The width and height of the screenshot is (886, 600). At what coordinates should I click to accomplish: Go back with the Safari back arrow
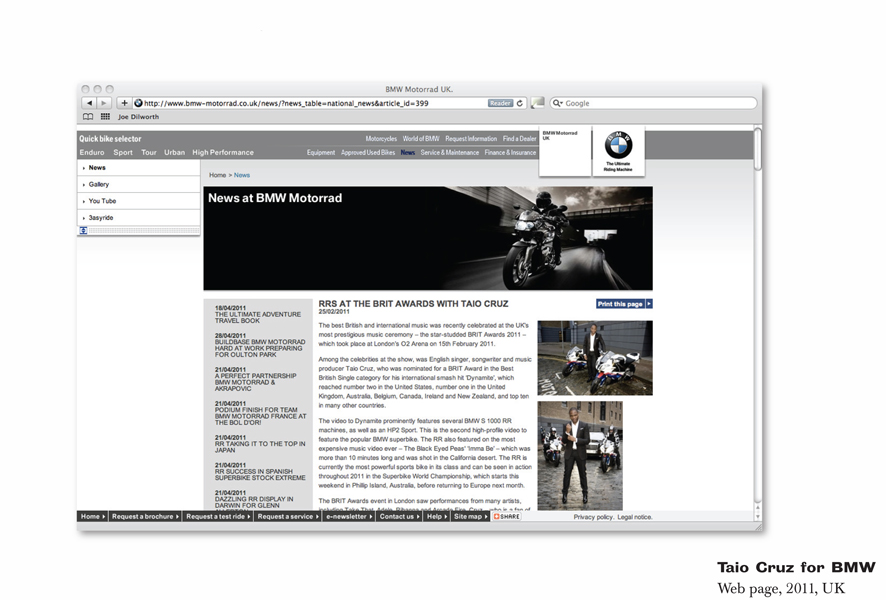[x=89, y=103]
